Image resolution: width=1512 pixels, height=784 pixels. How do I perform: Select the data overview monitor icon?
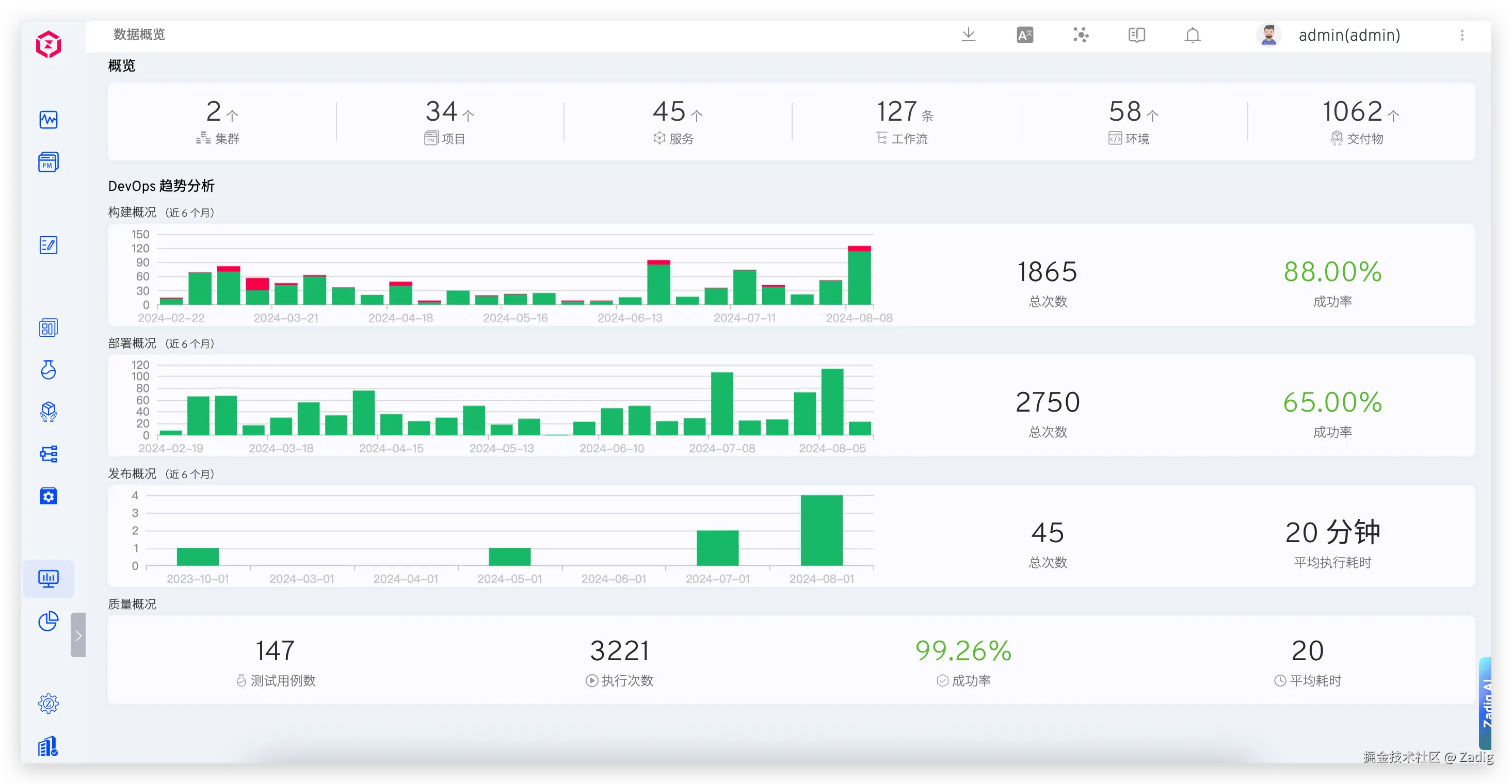48,579
